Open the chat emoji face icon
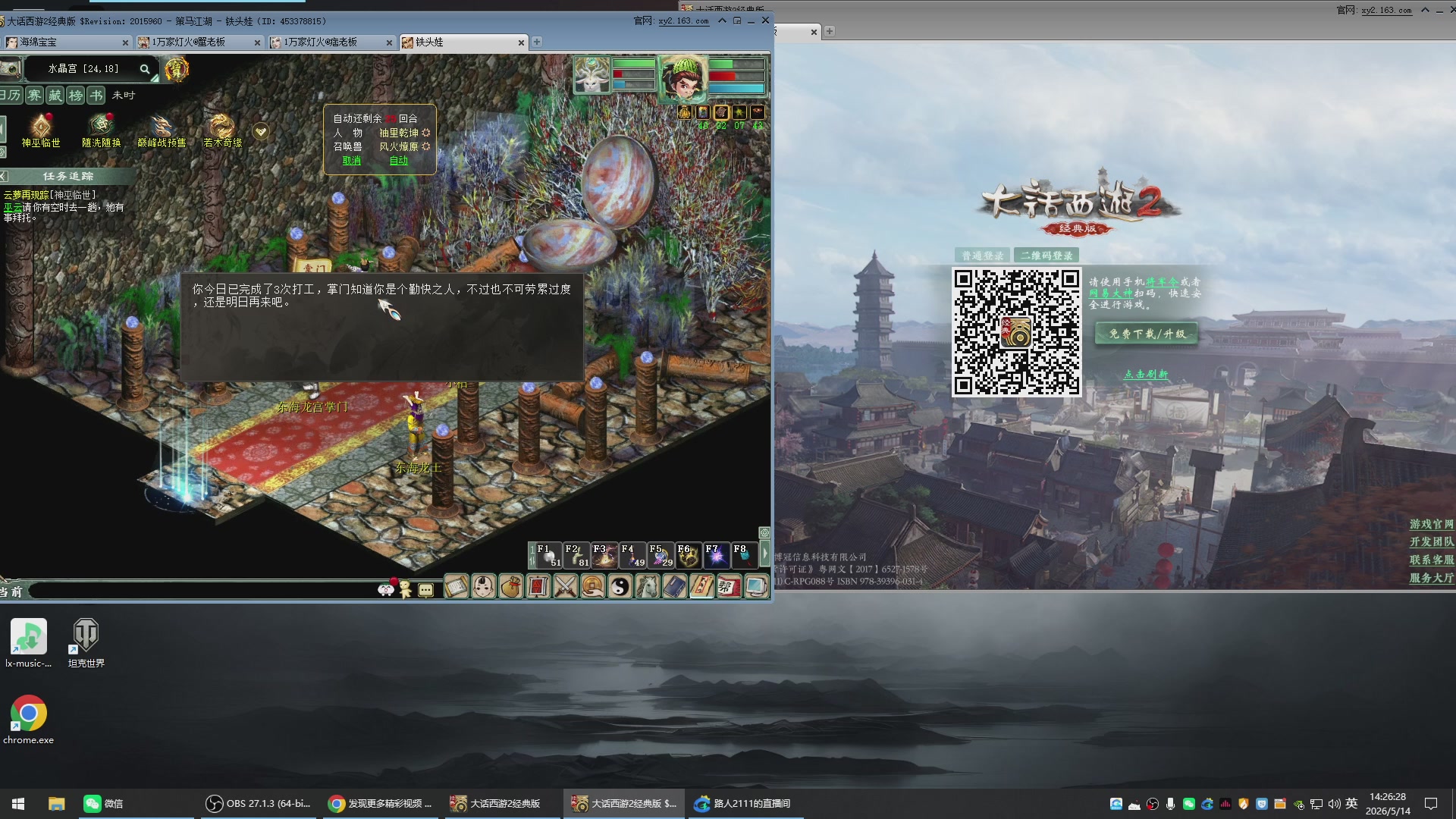Screen dimensions: 1456x819 386,590
